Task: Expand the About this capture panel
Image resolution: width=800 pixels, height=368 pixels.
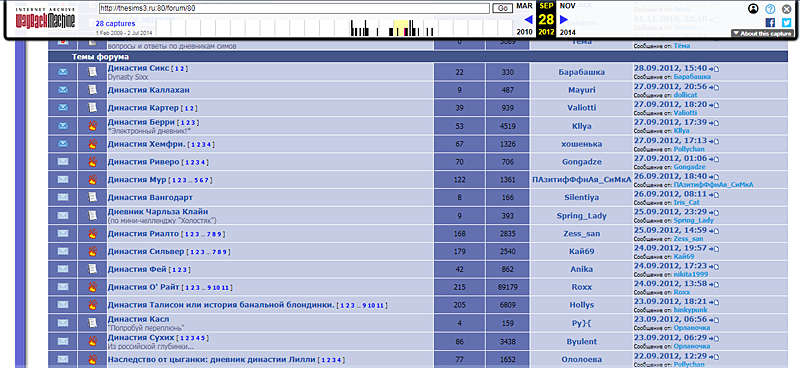Action: 762,34
